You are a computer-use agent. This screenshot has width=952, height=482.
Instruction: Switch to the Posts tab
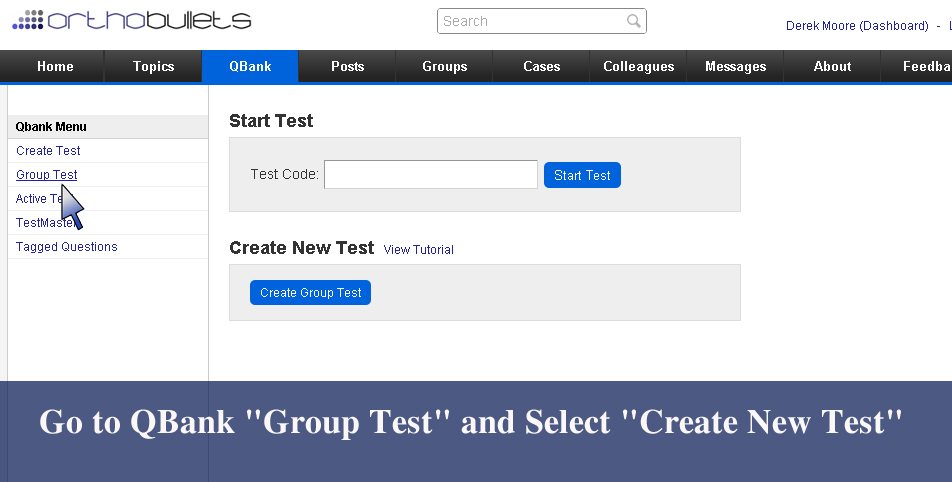(x=347, y=66)
